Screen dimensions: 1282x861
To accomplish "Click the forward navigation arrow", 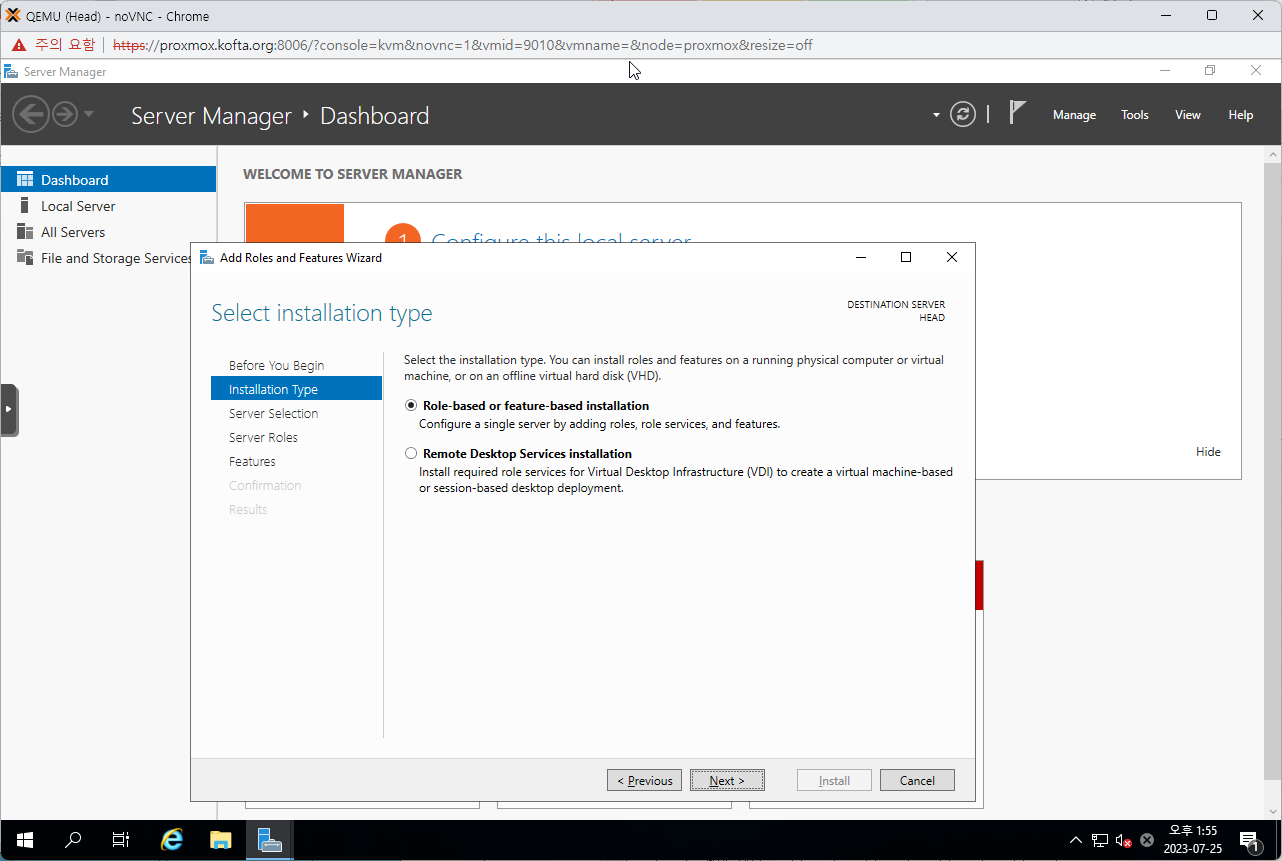I will click(x=65, y=114).
